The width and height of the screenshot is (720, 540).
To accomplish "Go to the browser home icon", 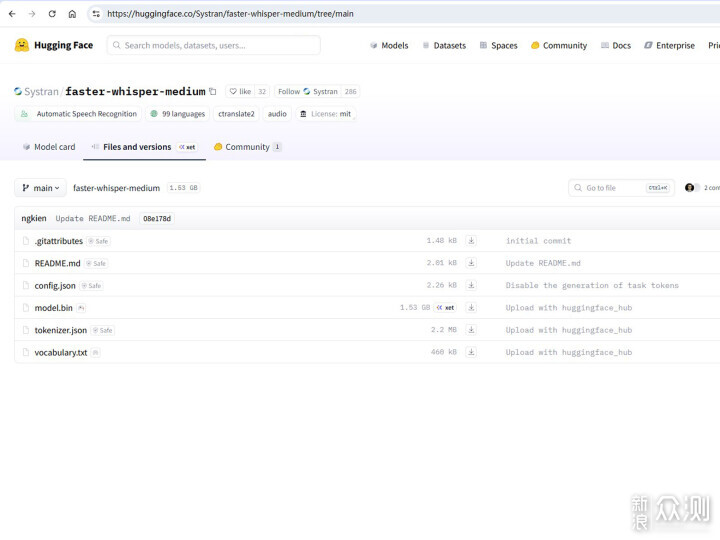I will (72, 14).
